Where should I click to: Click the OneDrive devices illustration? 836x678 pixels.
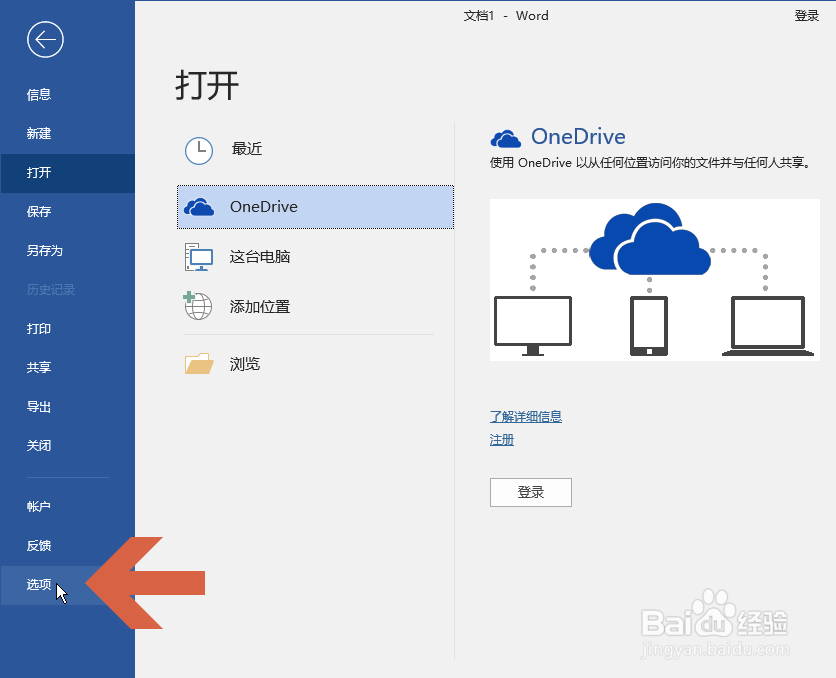(655, 280)
